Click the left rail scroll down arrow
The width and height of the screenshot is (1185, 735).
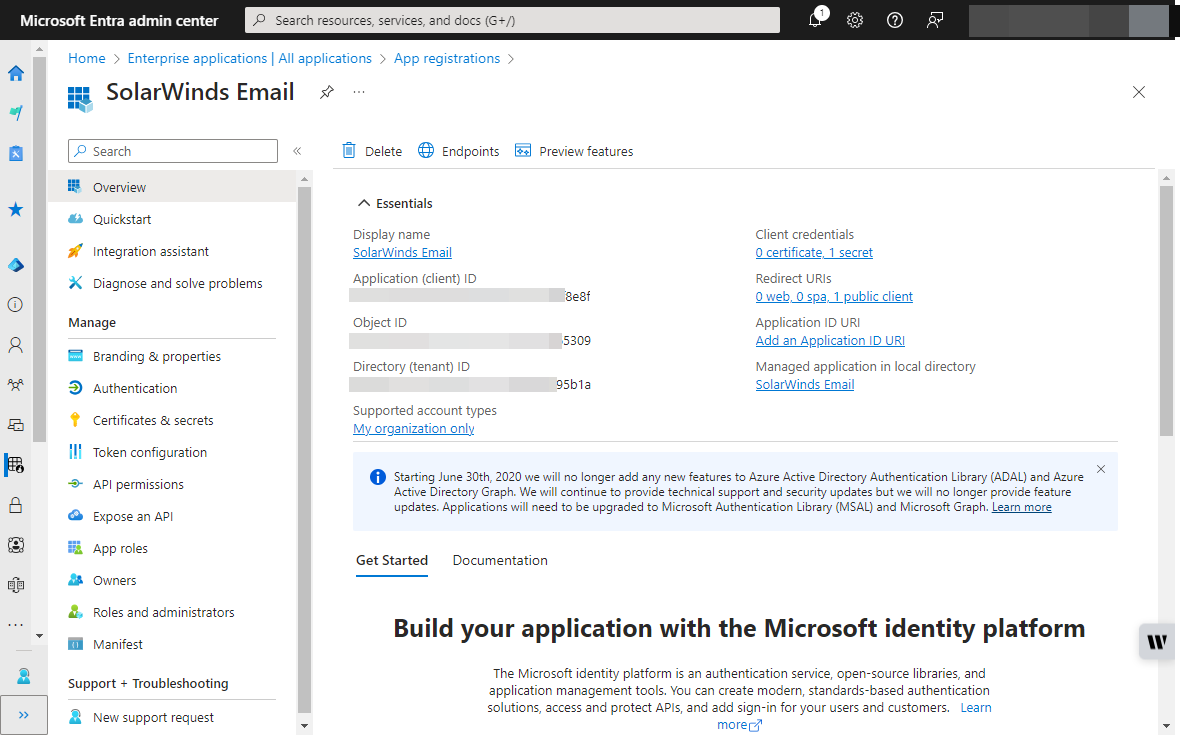39,636
